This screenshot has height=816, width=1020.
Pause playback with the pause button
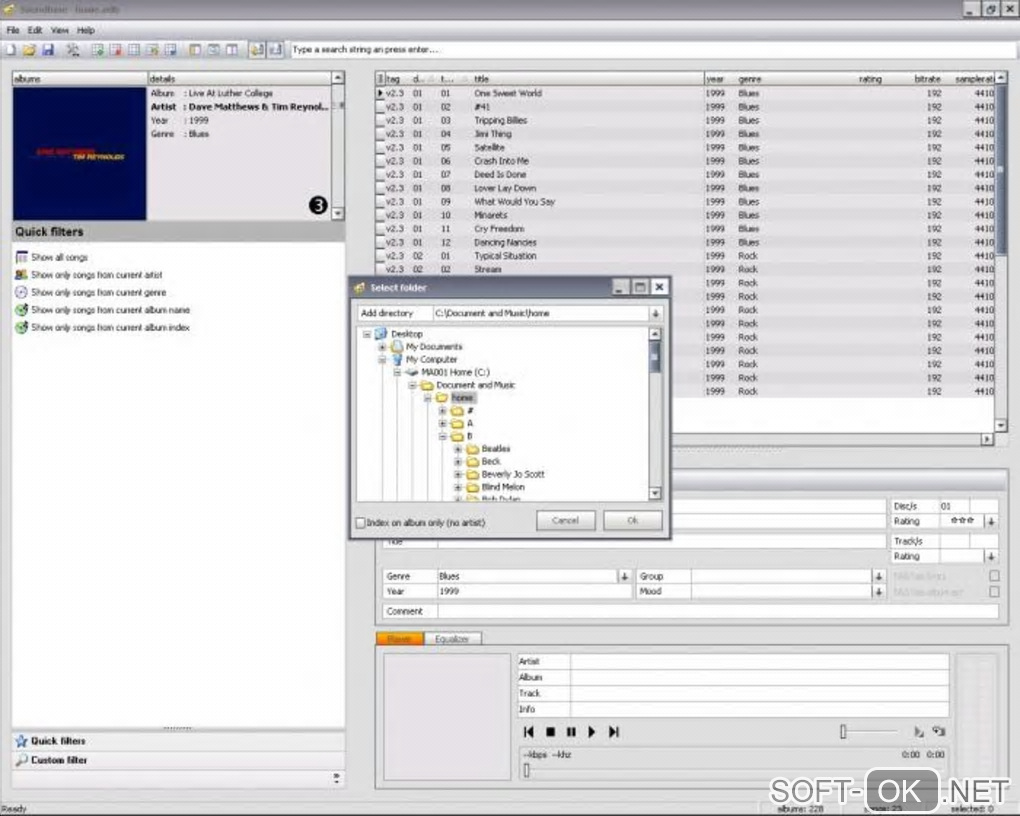pos(571,732)
